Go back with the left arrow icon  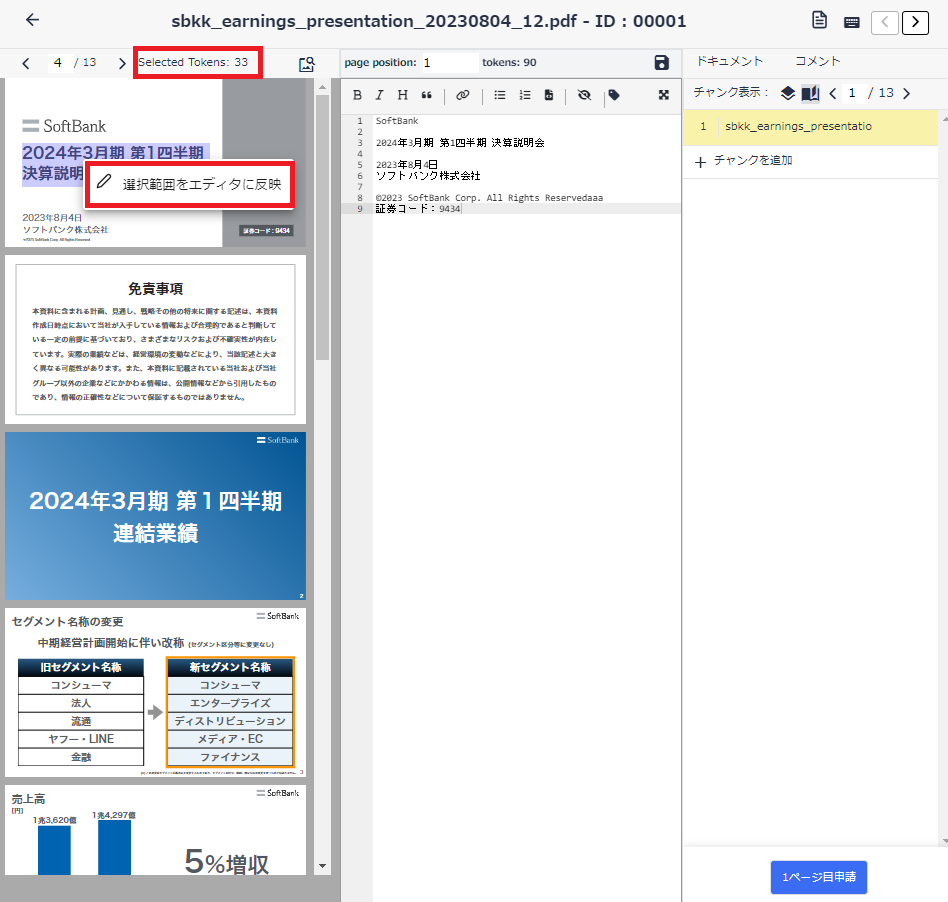[x=32, y=20]
